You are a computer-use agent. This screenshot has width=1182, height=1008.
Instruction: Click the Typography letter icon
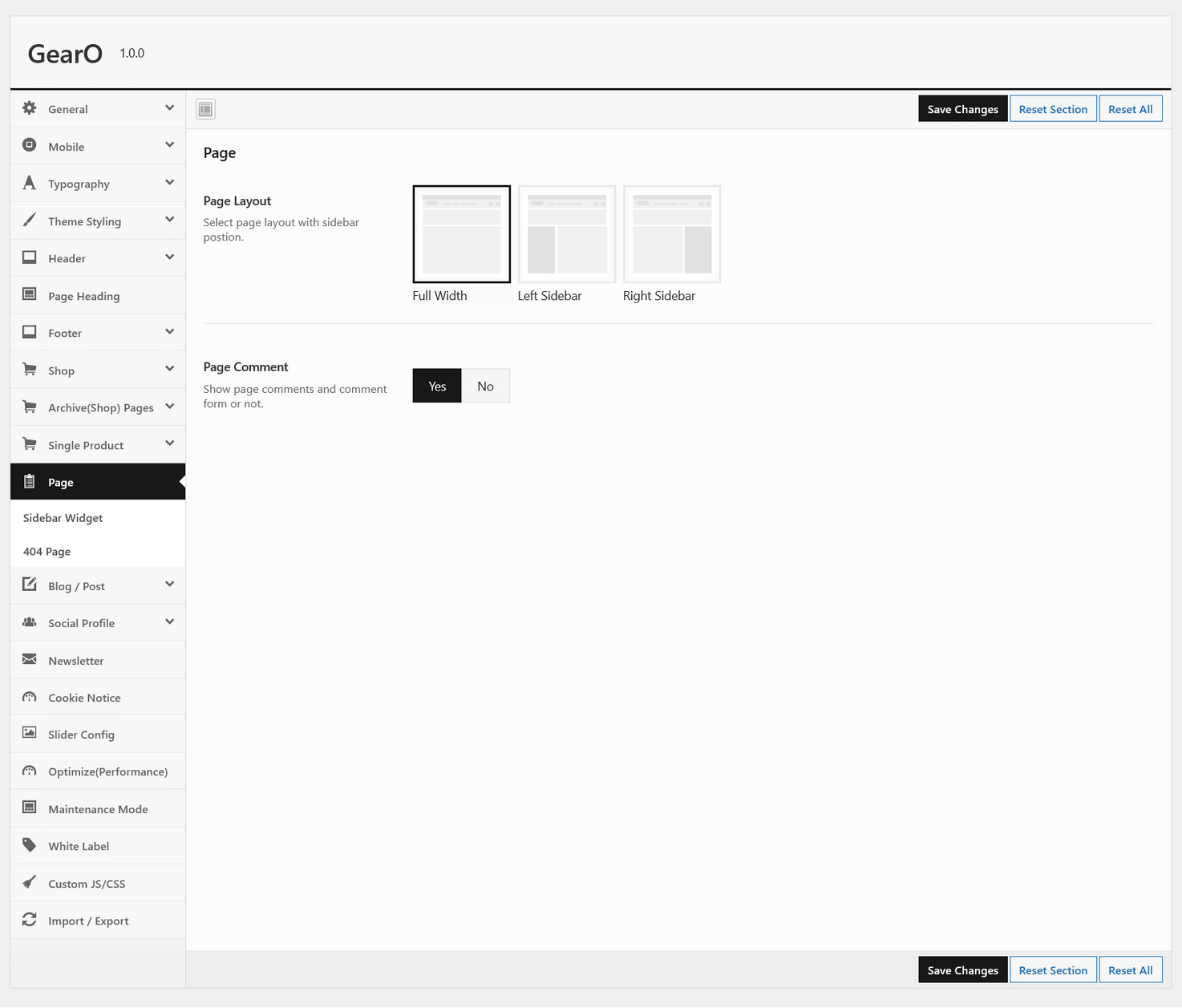click(x=30, y=183)
